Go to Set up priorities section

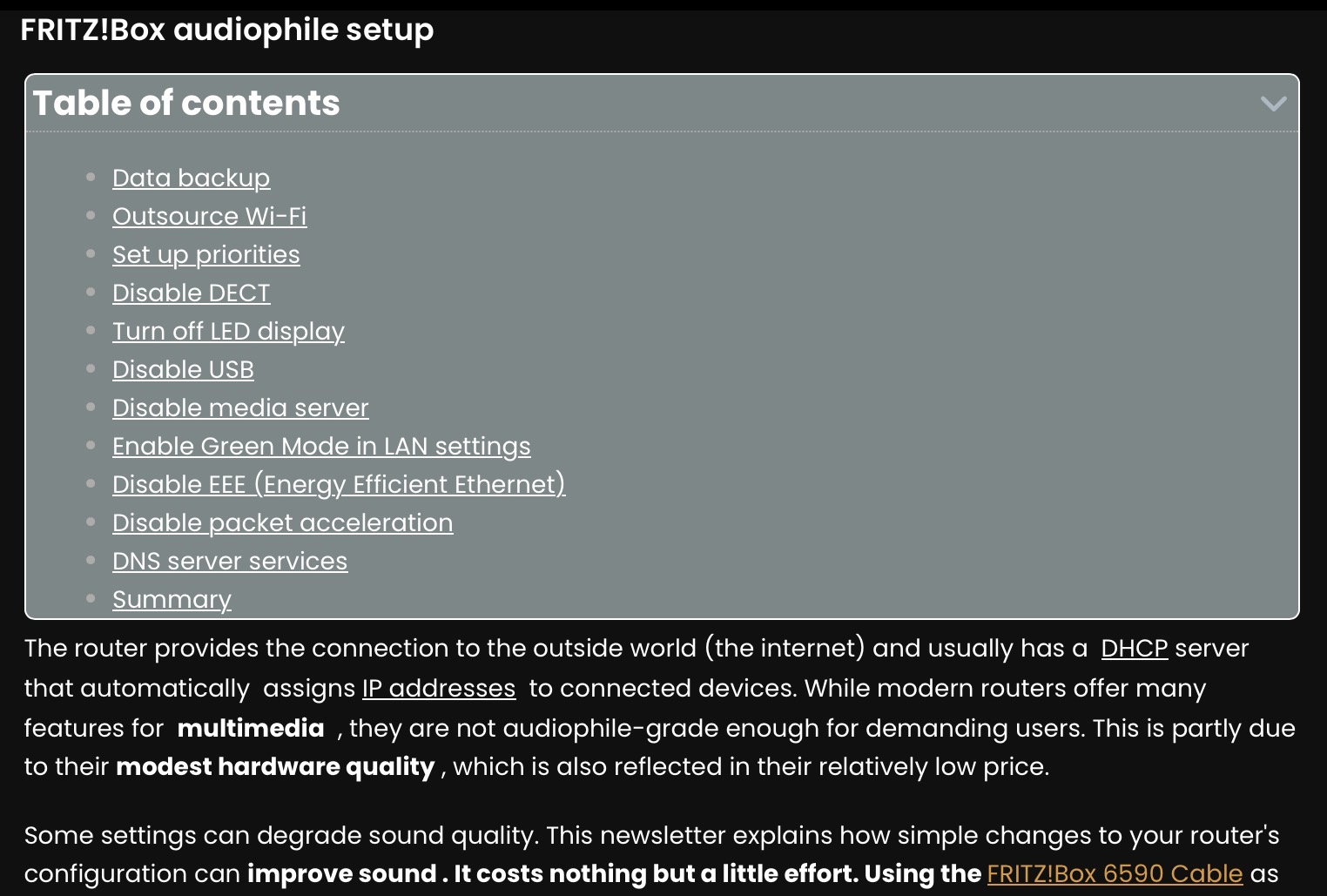coord(205,254)
